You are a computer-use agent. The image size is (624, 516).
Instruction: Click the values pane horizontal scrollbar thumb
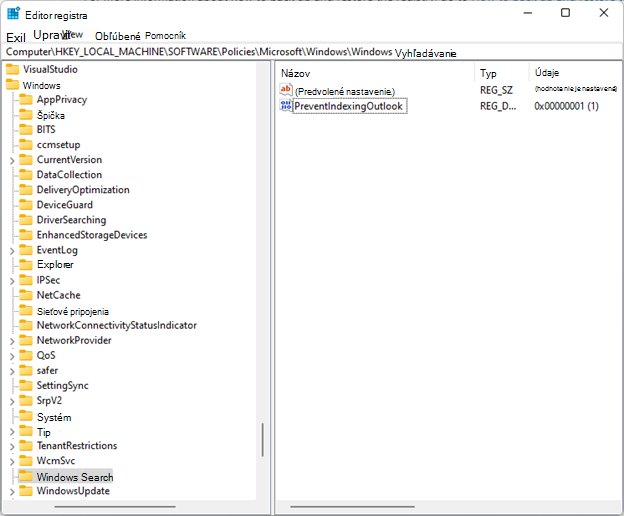[353, 507]
